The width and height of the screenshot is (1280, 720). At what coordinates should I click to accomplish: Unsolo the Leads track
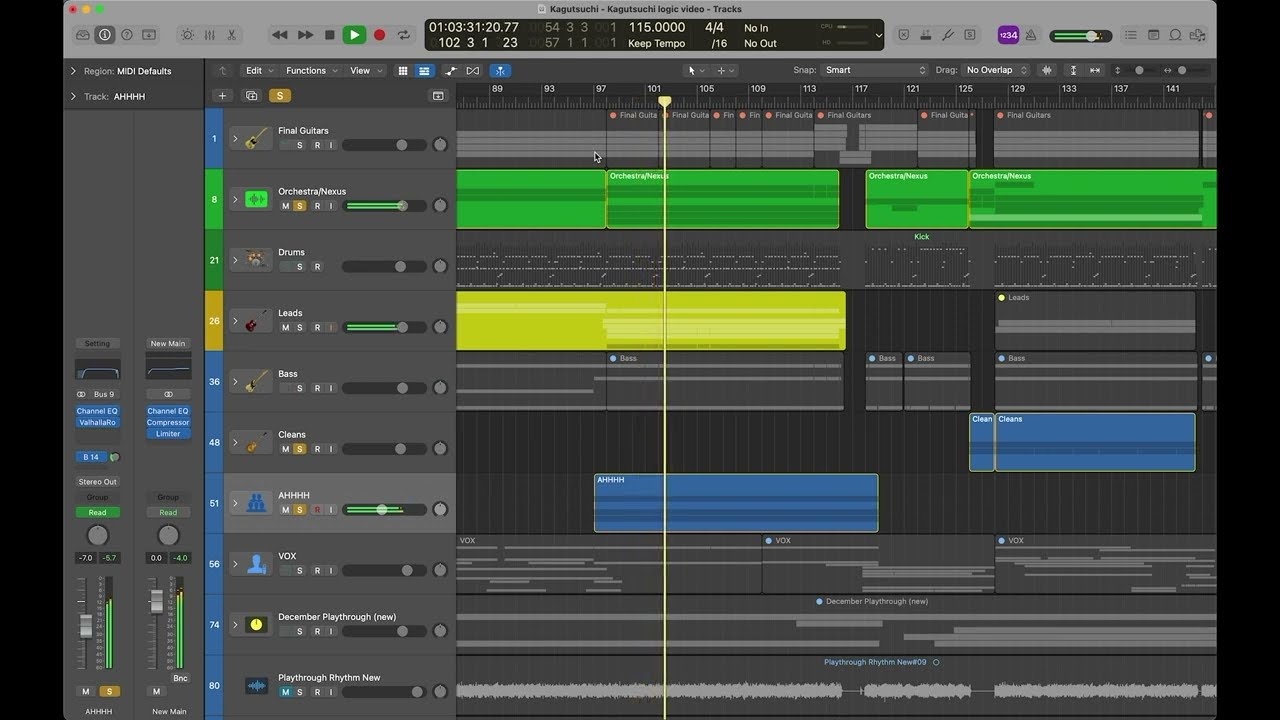(x=300, y=328)
